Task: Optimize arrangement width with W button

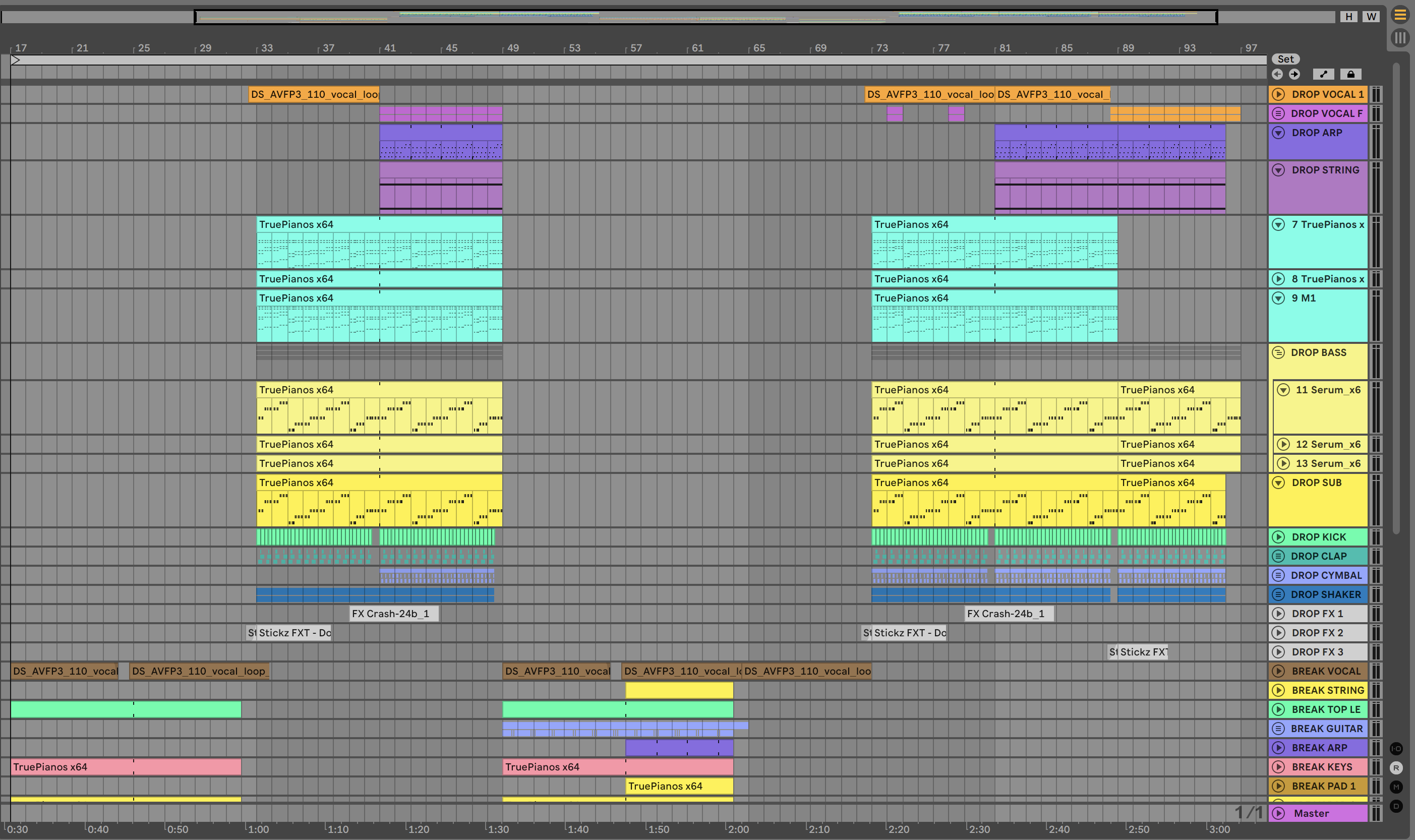Action: tap(1371, 17)
